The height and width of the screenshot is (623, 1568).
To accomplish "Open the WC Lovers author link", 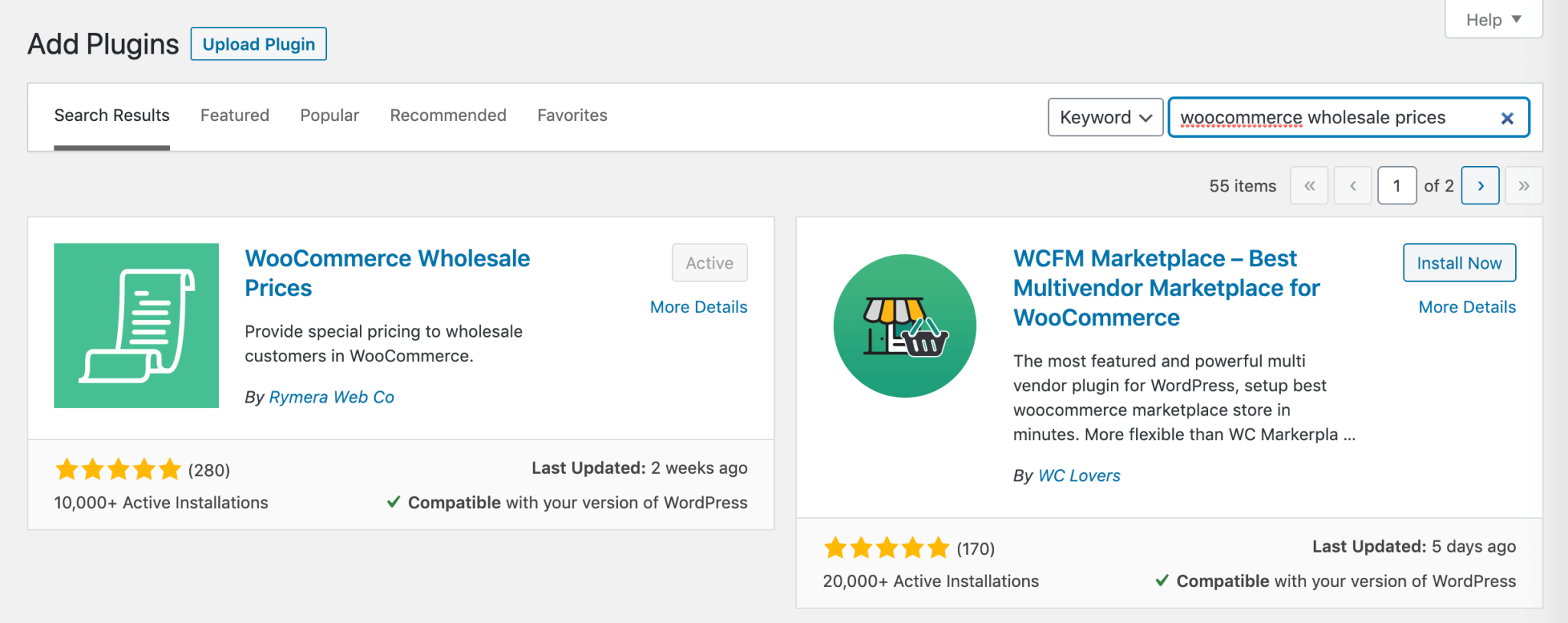I will point(1079,476).
